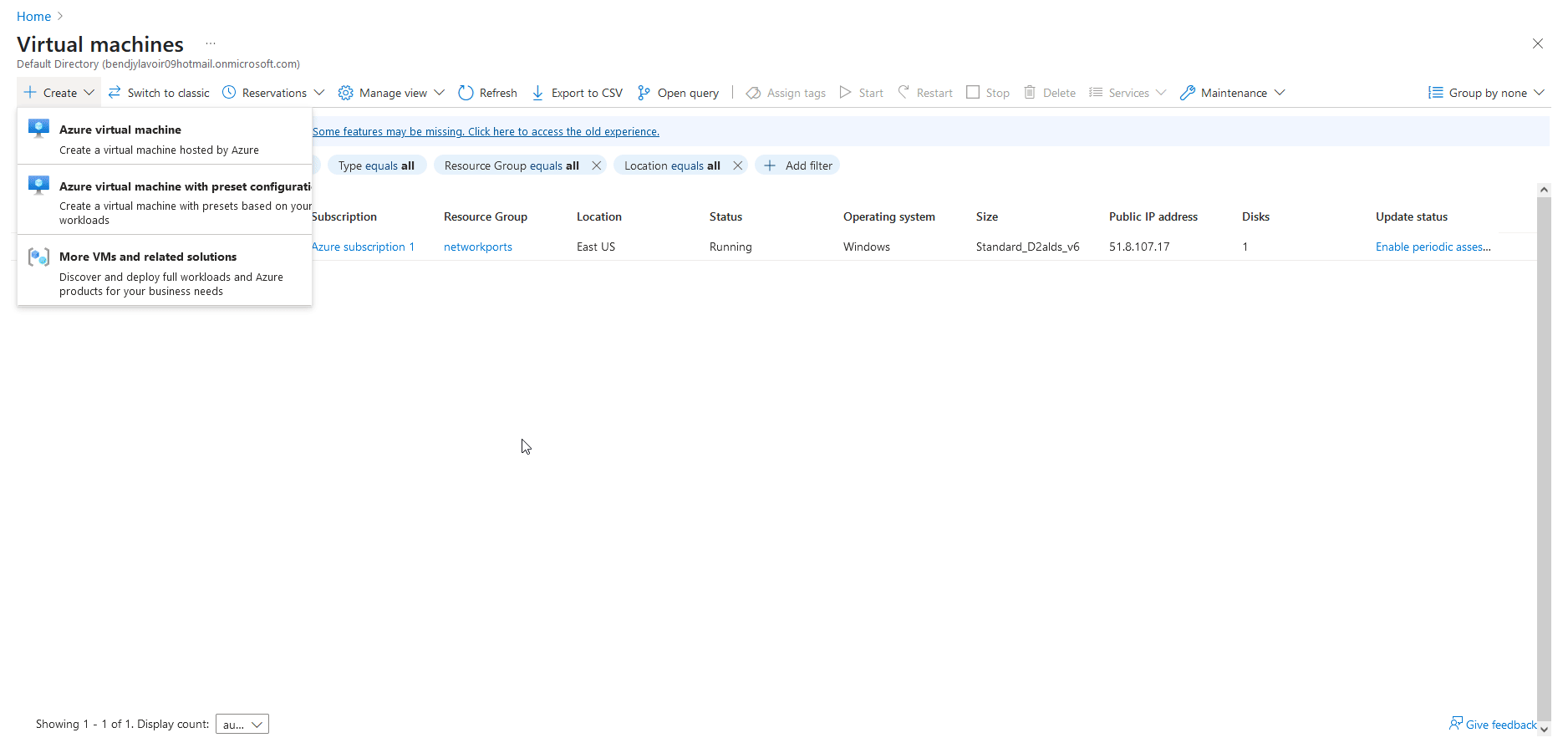Sort by the Update status column header
Viewport: 1568px width, 753px height.
pyautogui.click(x=1412, y=216)
